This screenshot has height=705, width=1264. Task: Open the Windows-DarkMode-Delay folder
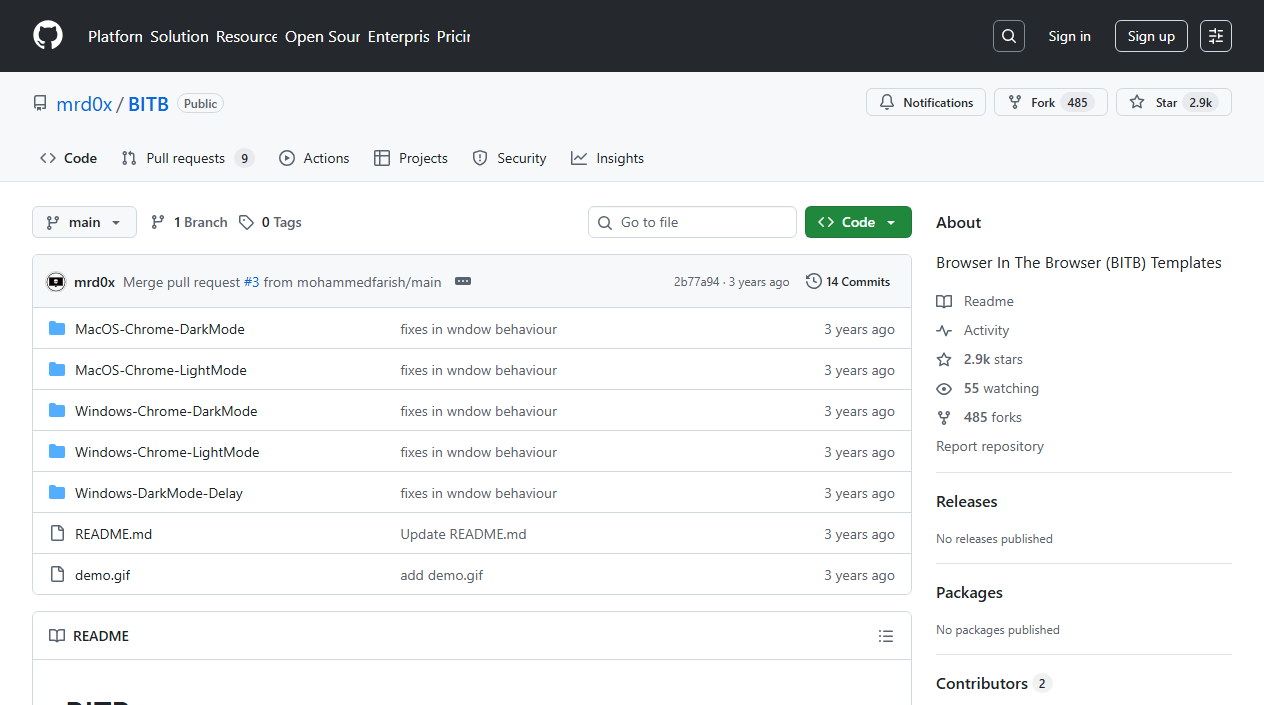click(x=159, y=493)
